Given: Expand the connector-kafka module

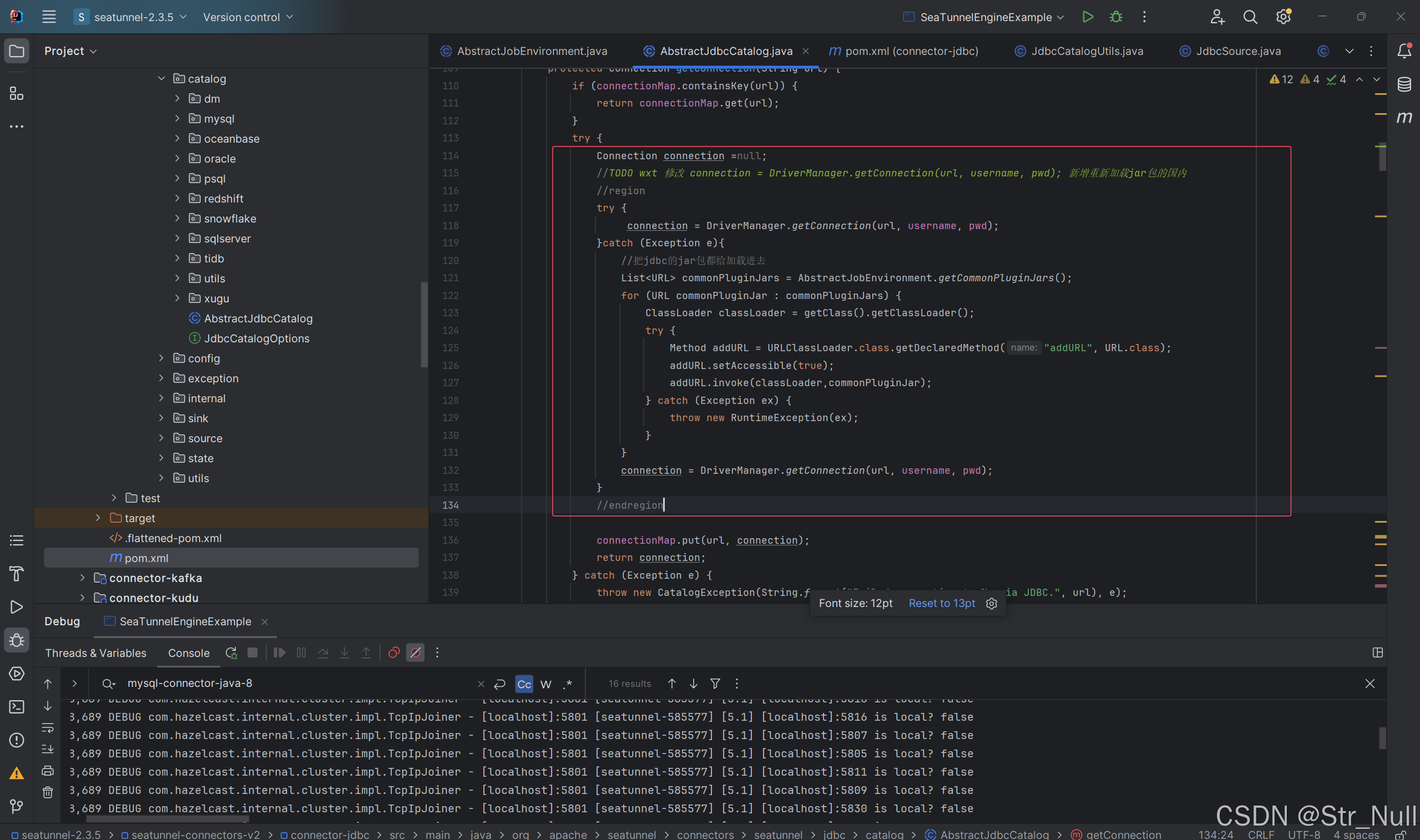Looking at the screenshot, I should click(x=82, y=578).
